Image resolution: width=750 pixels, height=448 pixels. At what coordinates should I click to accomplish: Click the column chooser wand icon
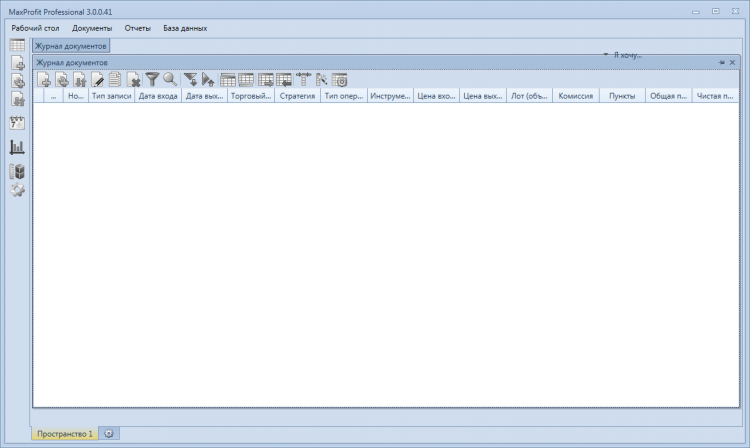[x=321, y=80]
